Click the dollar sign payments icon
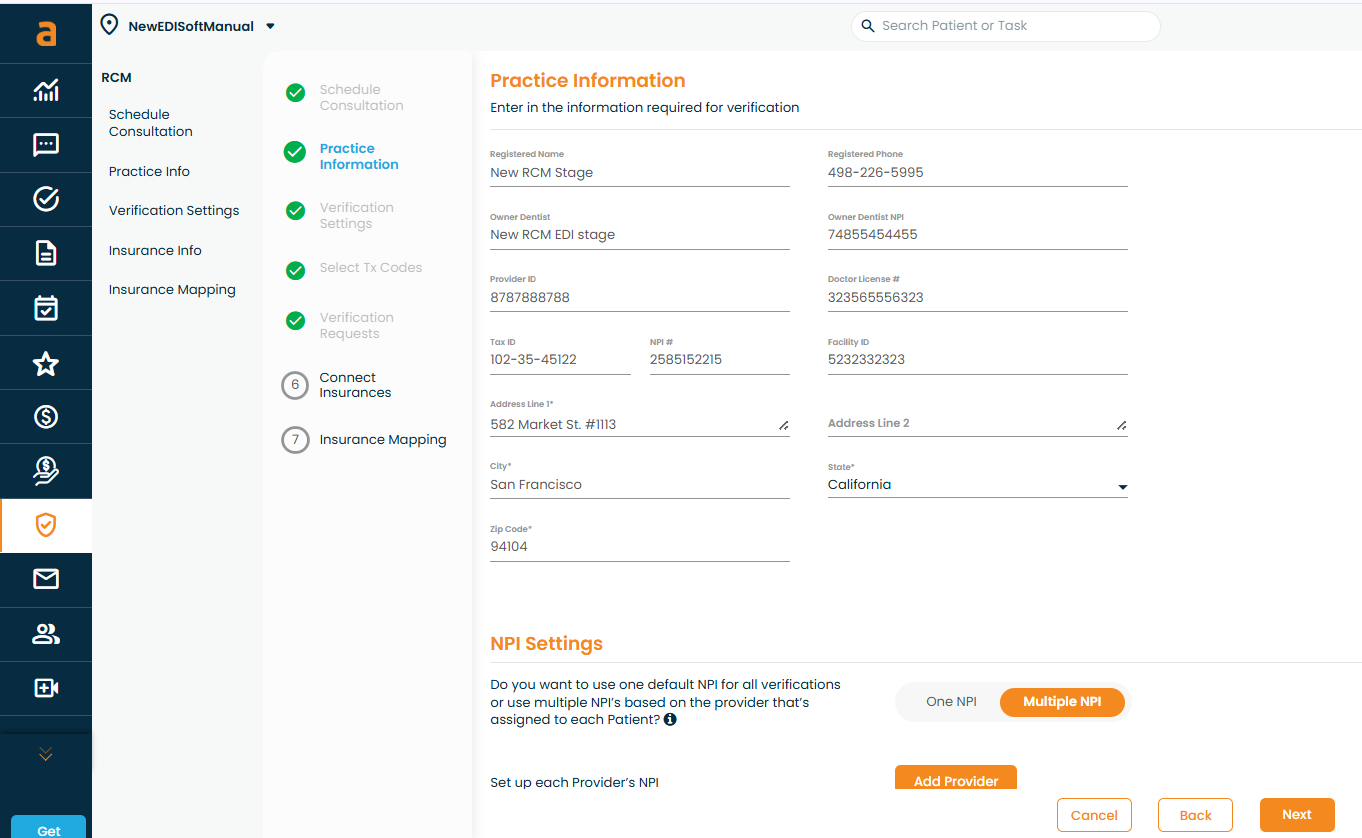Viewport: 1362px width, 838px height. click(46, 417)
